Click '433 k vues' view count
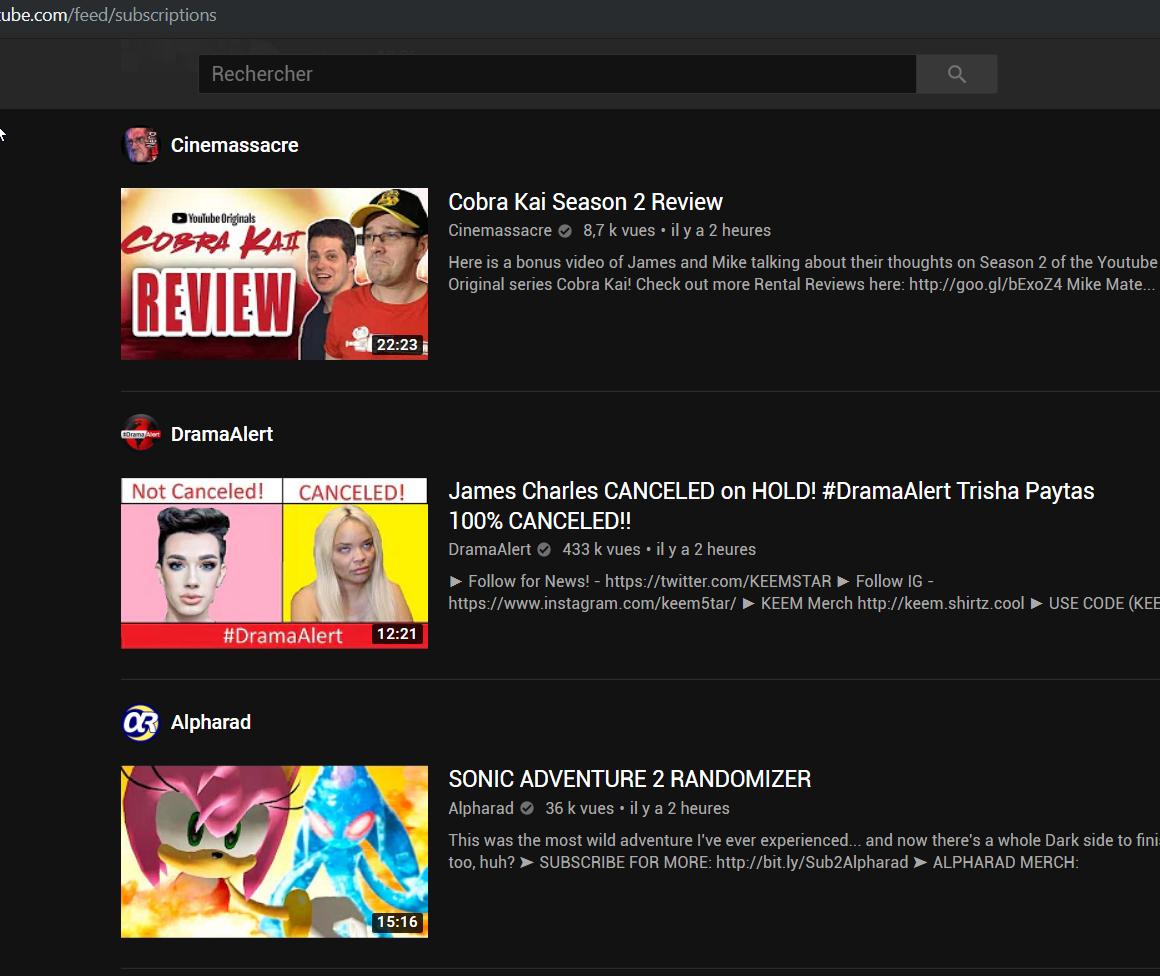The image size is (1160, 976). pyautogui.click(x=601, y=549)
